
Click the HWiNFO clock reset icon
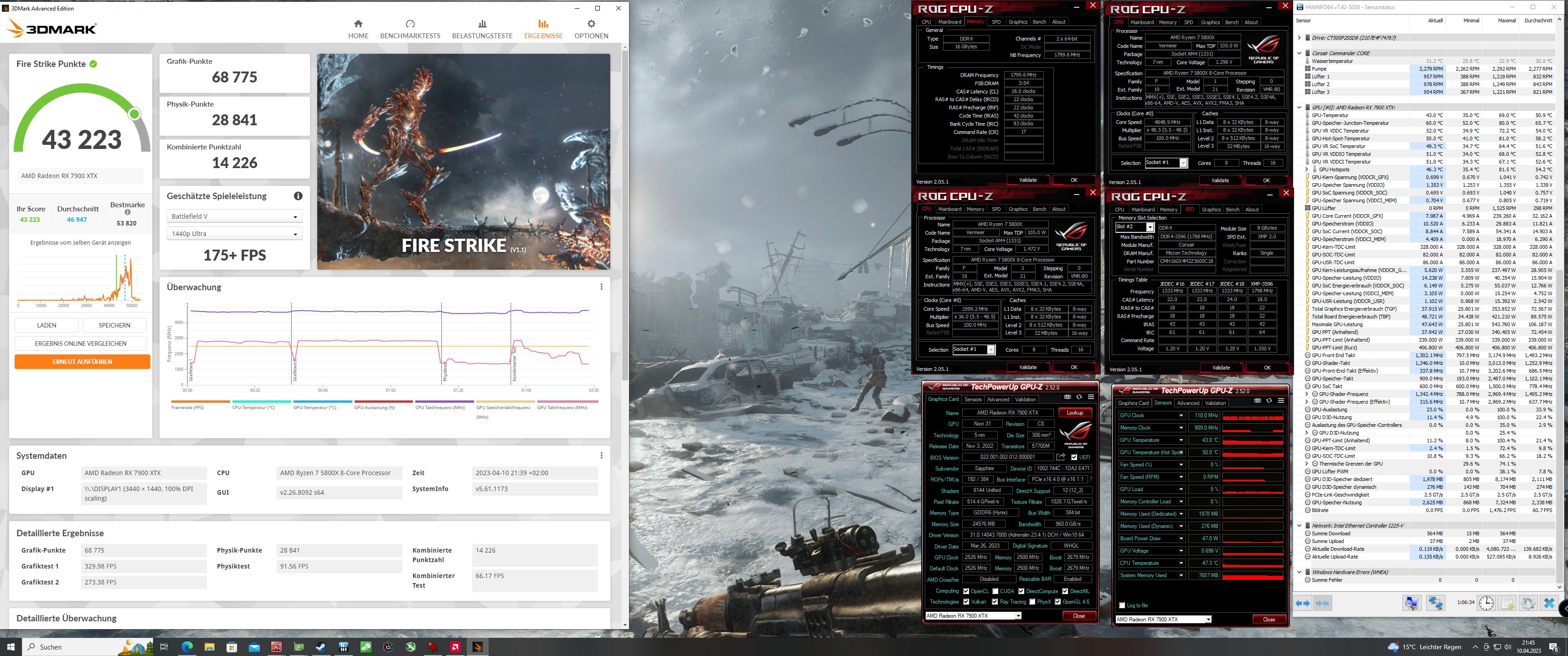point(1486,603)
